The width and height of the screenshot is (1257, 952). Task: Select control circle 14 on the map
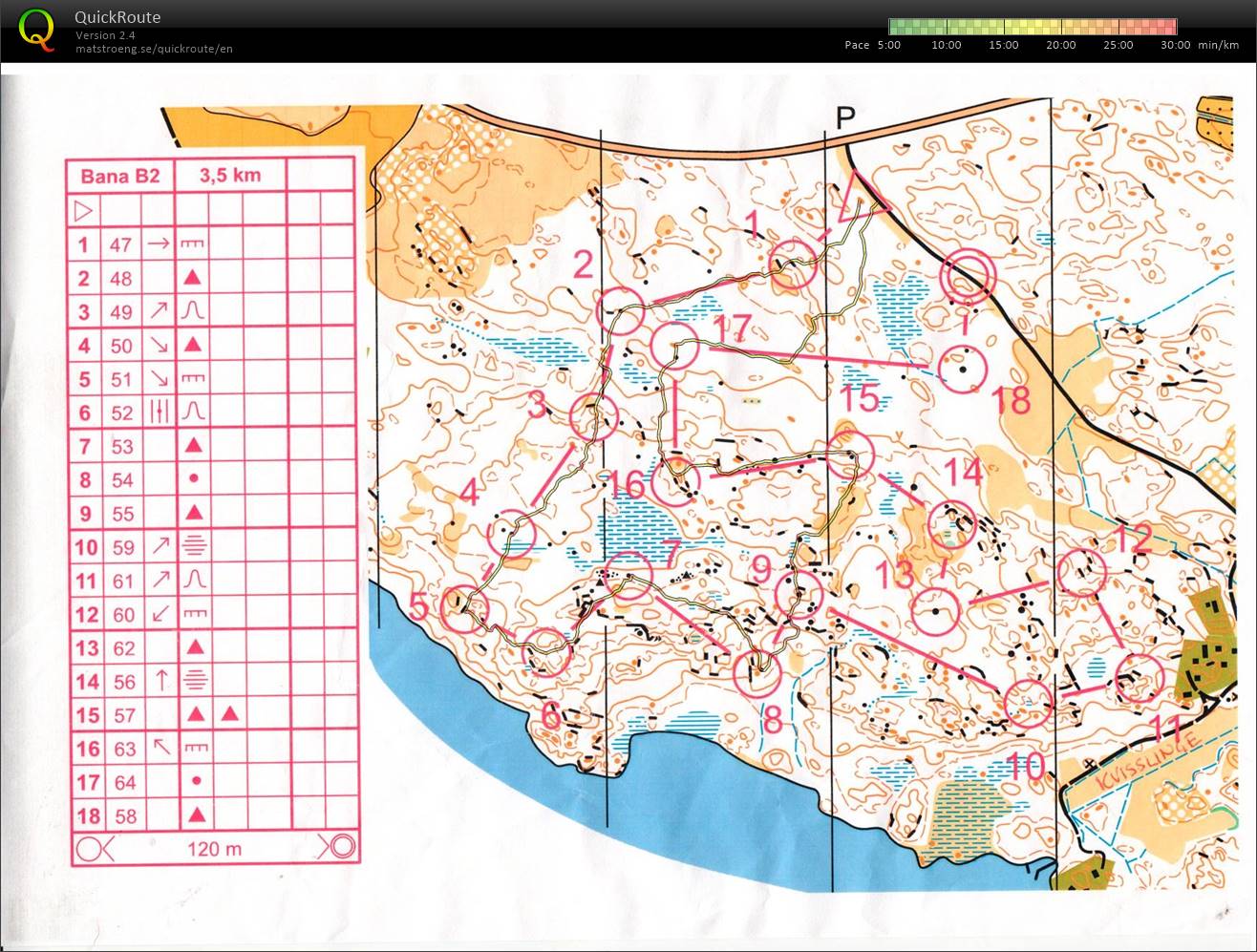[952, 525]
